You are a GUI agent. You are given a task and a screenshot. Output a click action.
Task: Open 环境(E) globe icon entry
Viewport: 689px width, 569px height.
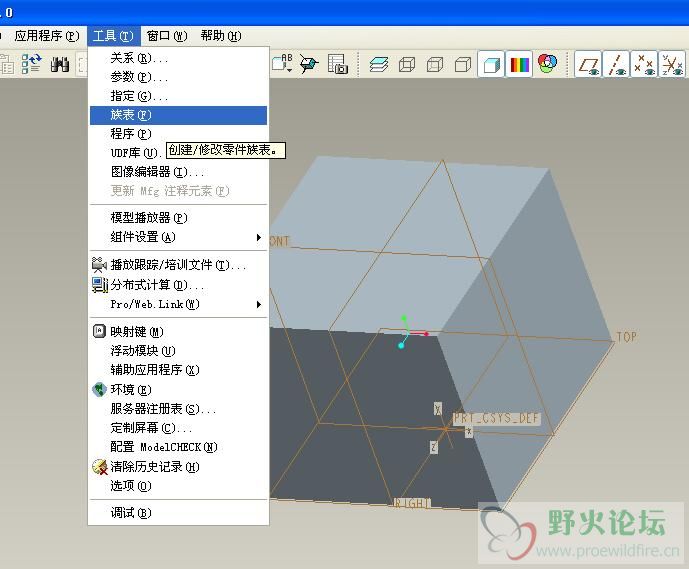[x=178, y=390]
